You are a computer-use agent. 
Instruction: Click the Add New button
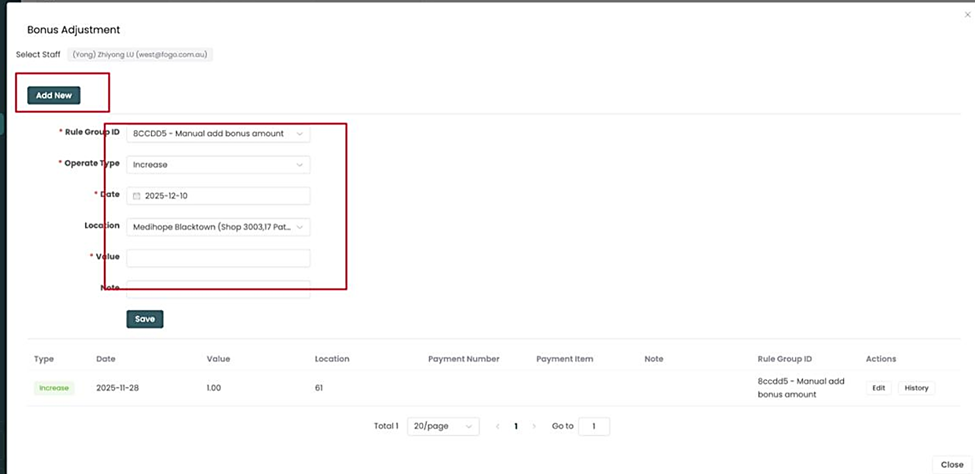pyautogui.click(x=54, y=95)
